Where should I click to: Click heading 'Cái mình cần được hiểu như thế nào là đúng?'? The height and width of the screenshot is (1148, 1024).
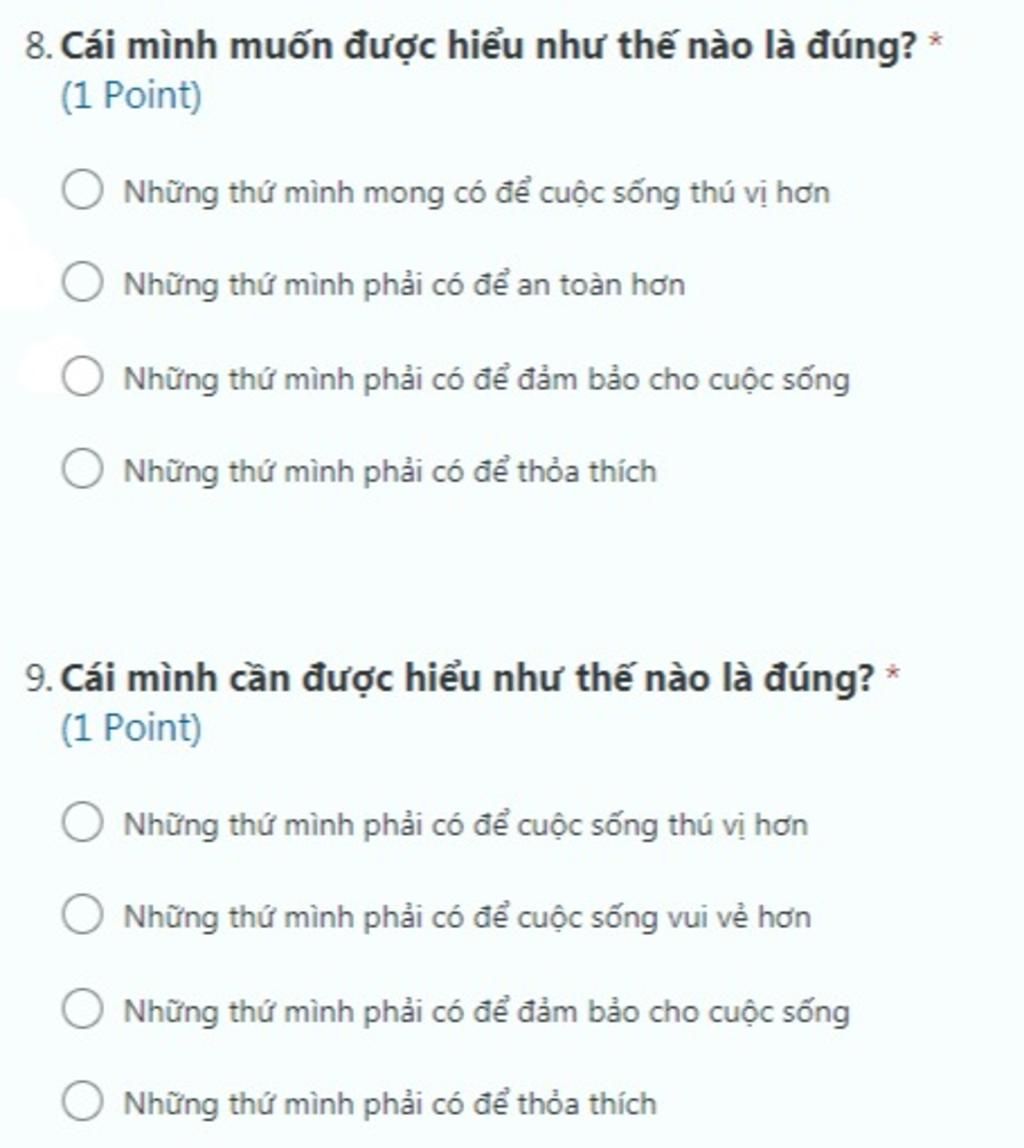(467, 678)
